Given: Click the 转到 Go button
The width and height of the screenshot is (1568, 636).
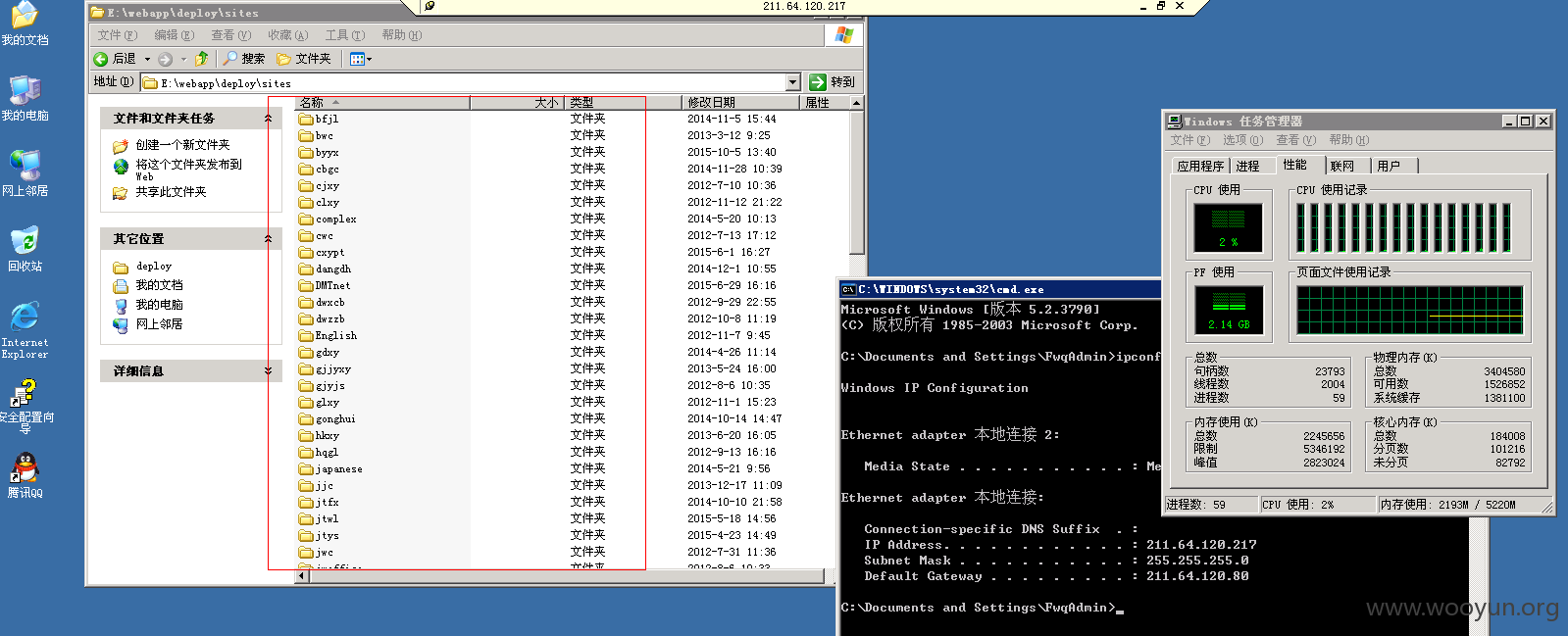Looking at the screenshot, I should click(x=833, y=82).
